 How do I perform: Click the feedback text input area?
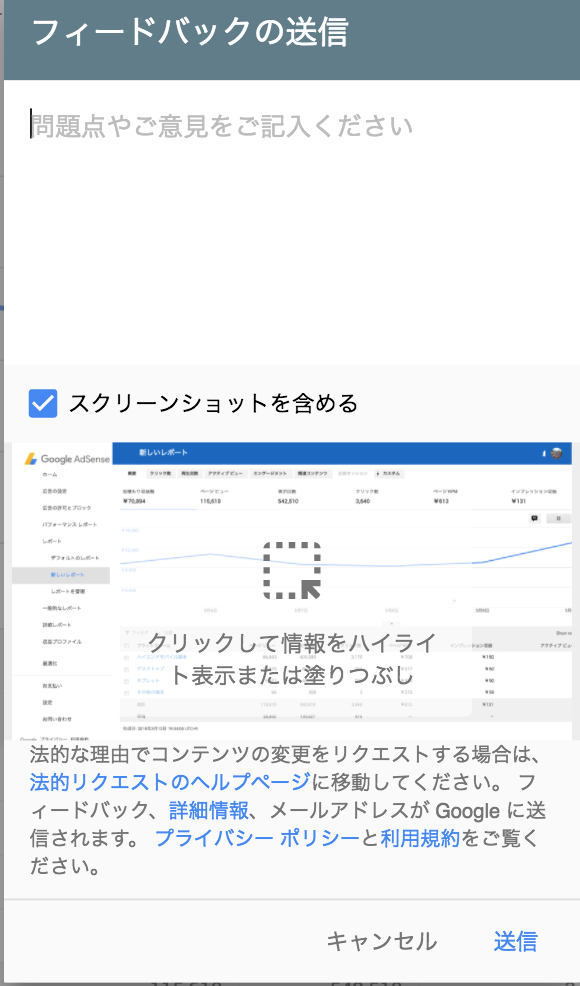tap(292, 220)
